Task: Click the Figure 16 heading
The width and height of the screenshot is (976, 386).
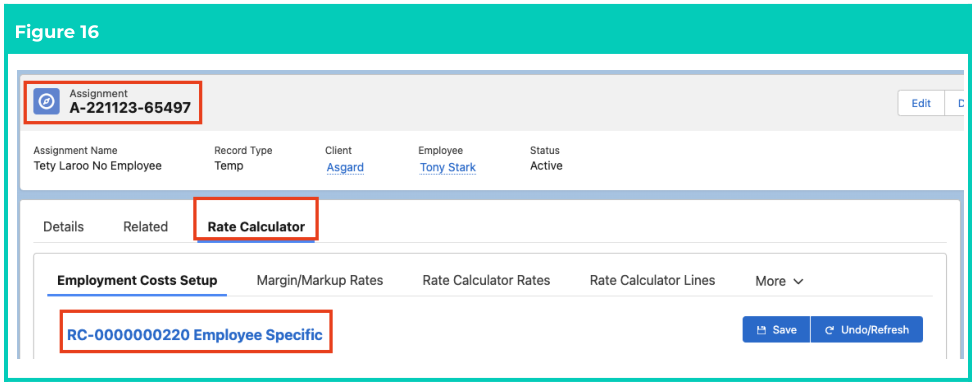Action: (x=57, y=32)
